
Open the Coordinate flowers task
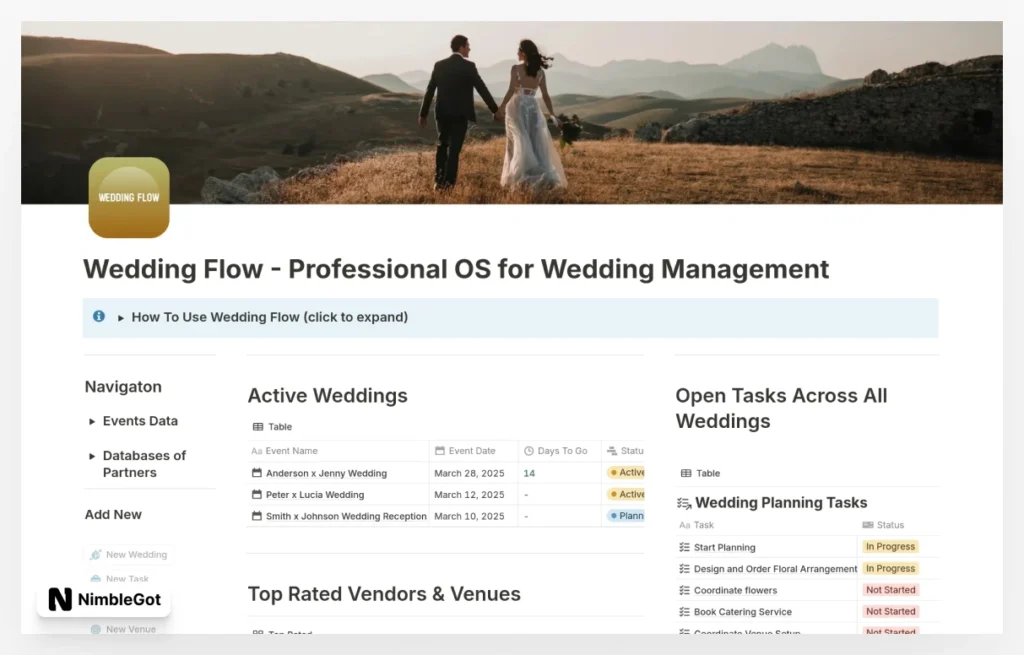(735, 590)
